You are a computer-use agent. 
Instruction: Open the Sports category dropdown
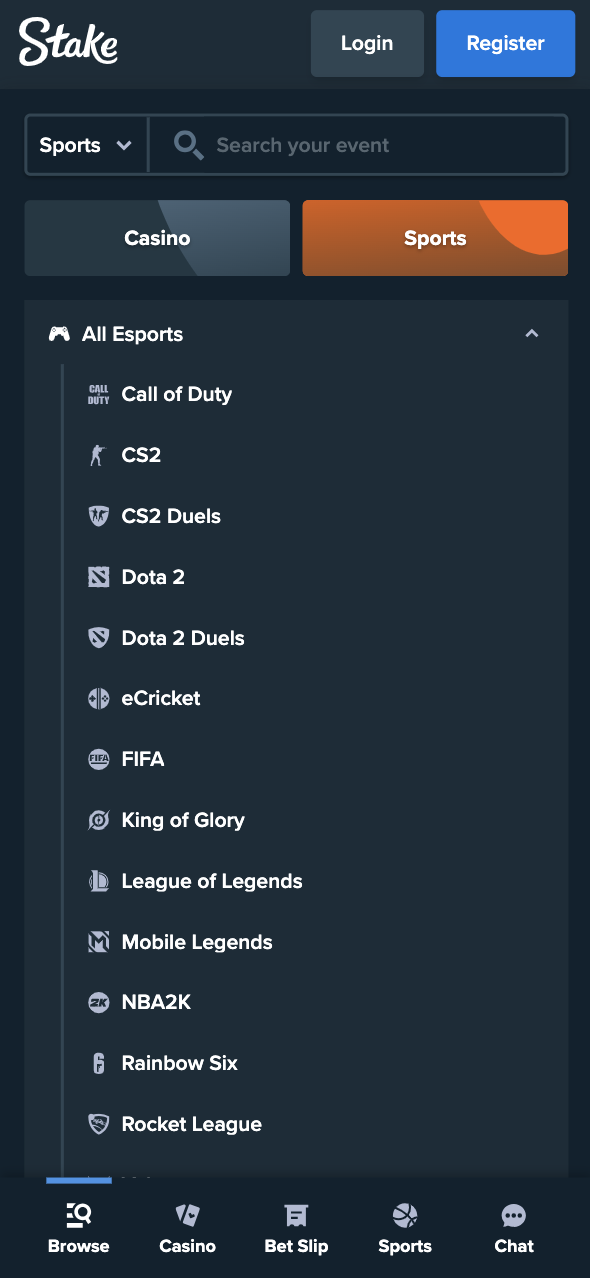[86, 145]
